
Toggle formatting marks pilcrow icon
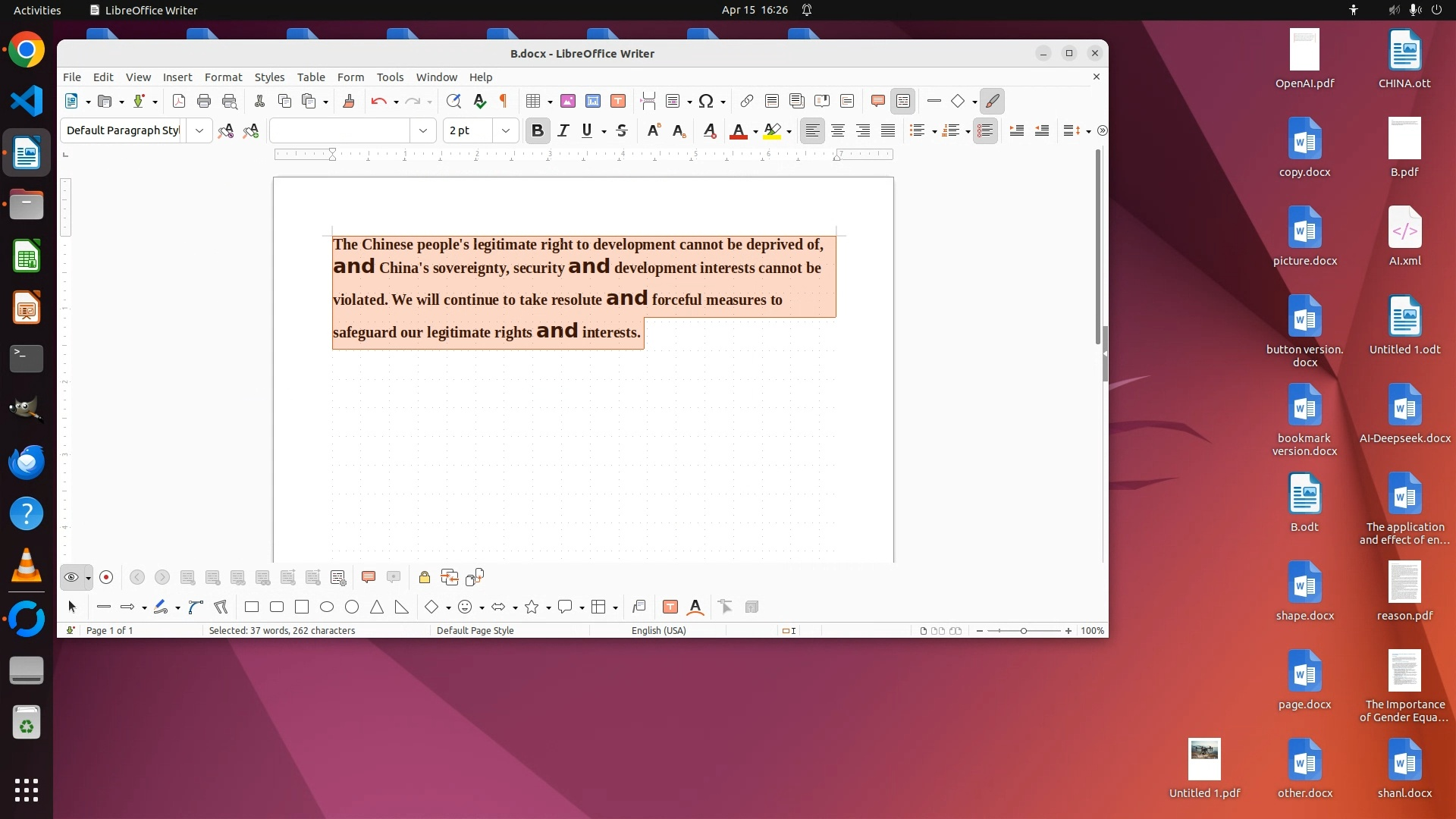pos(503,101)
